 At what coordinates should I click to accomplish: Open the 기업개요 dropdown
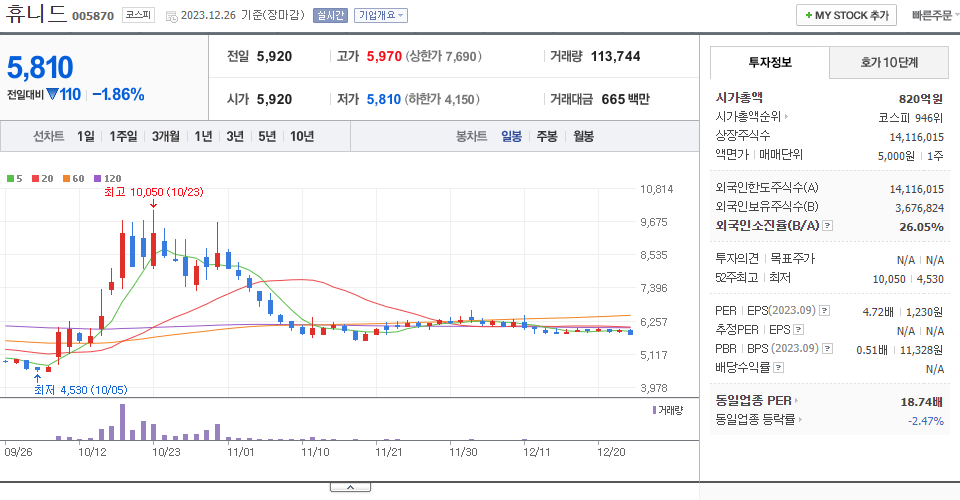click(x=381, y=15)
